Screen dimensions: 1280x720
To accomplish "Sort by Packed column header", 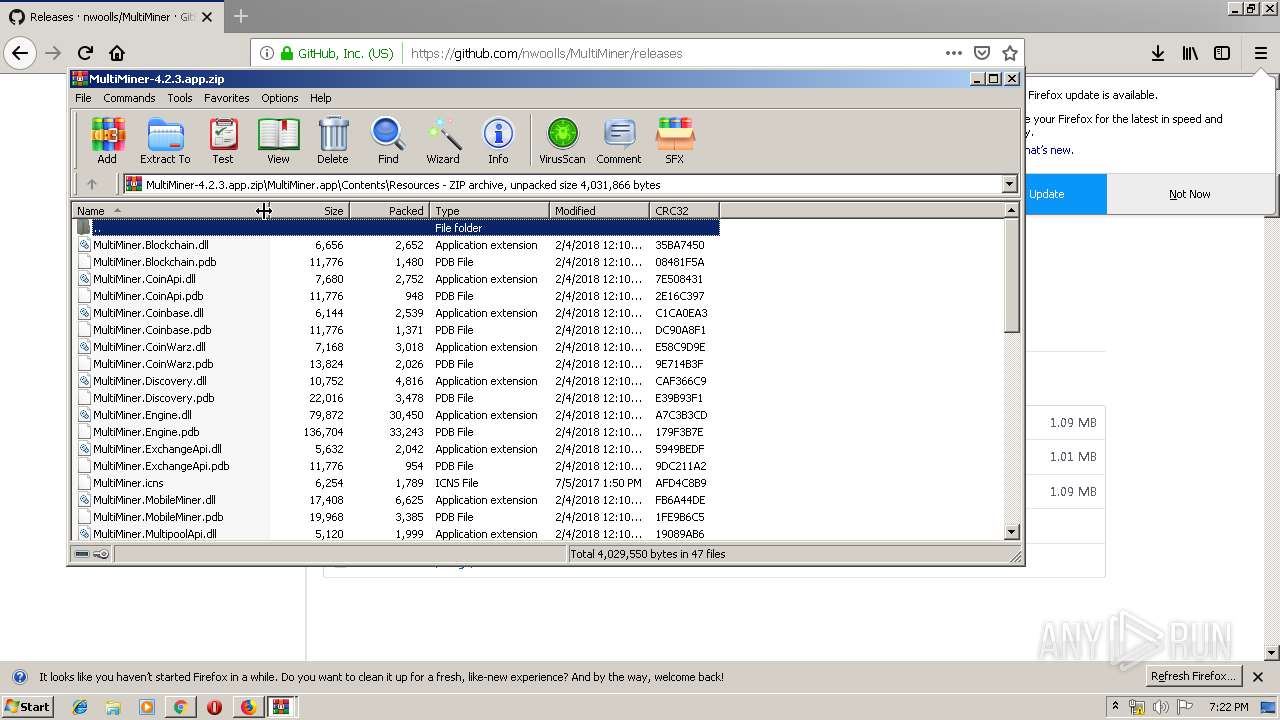I will point(390,210).
